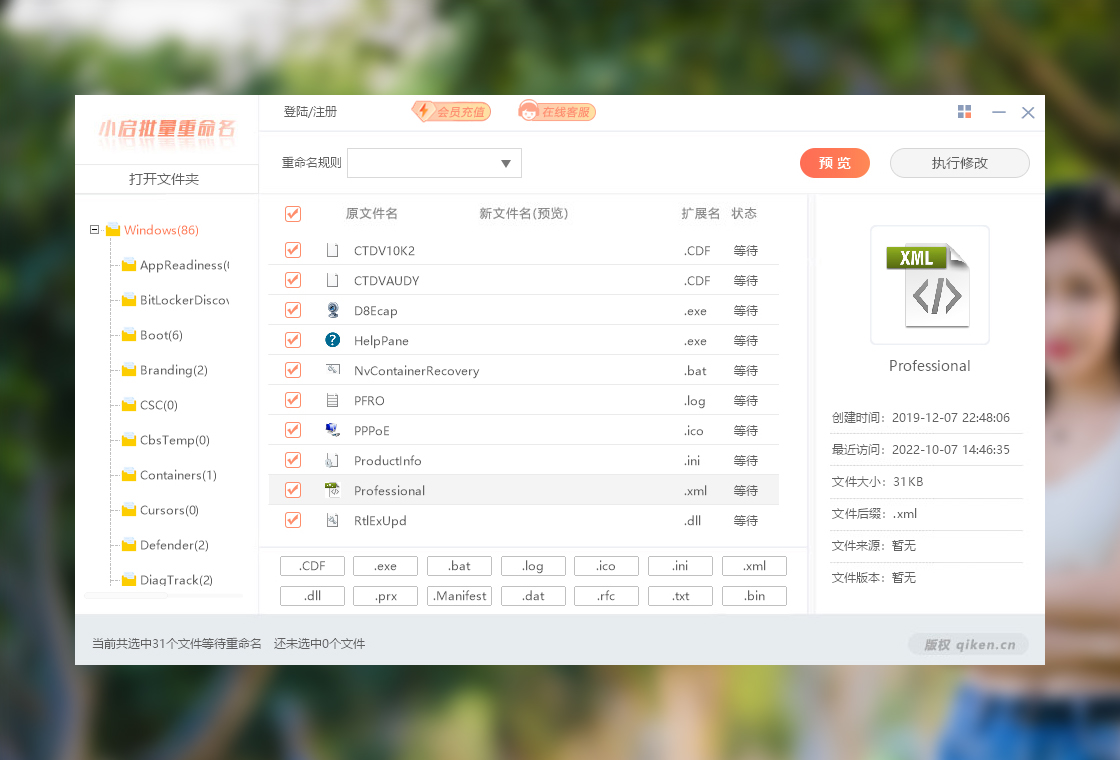Click the BitLockerDiscov folder icon
This screenshot has width=1120, height=760.
tap(129, 300)
